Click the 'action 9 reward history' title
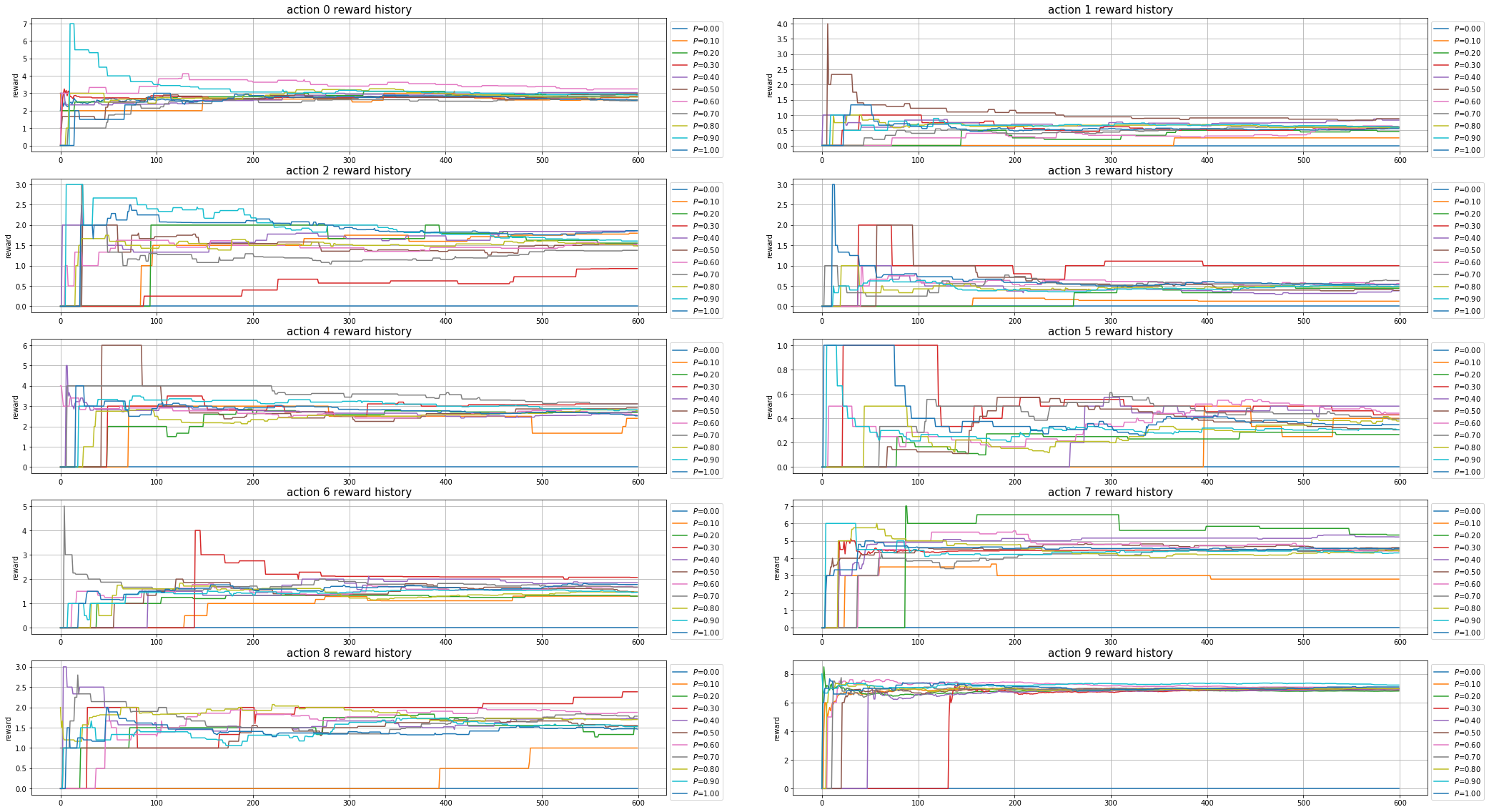This screenshot has width=1489, height=812. click(1109, 653)
